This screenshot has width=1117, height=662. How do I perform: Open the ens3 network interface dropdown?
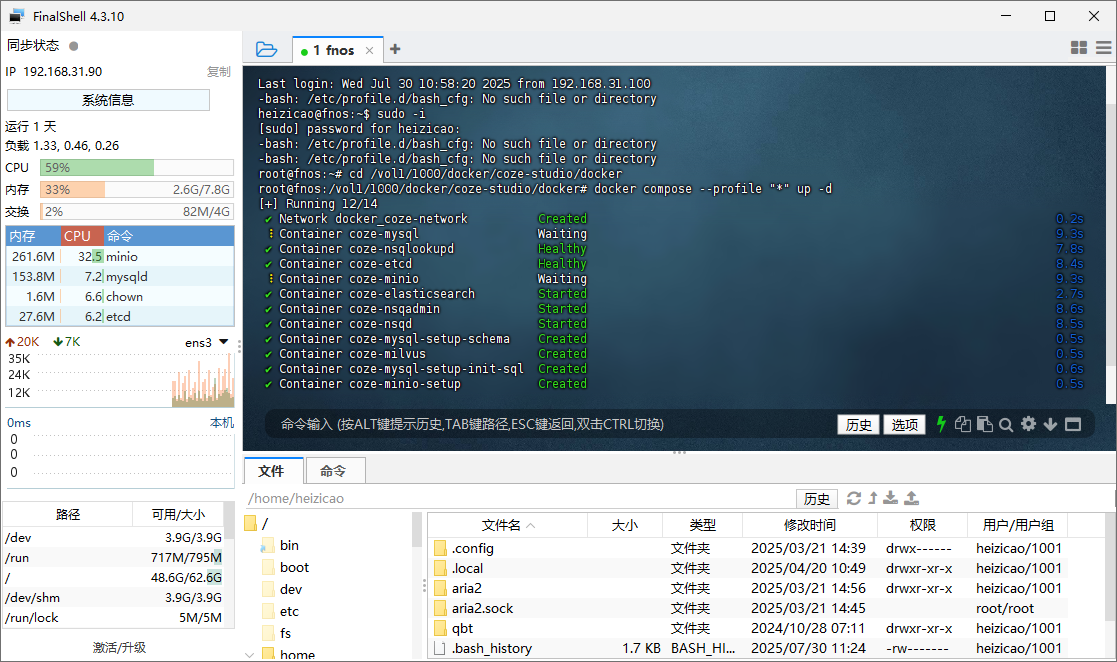point(223,342)
